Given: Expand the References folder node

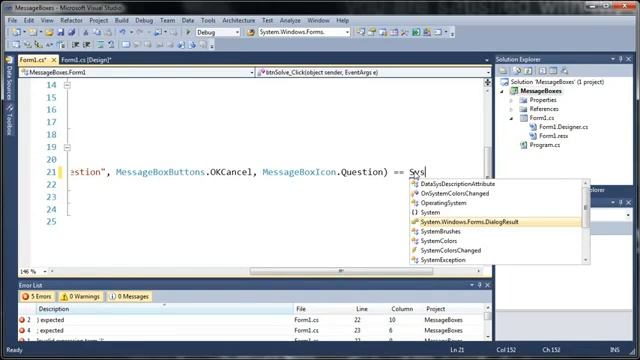Looking at the screenshot, I should tap(511, 109).
